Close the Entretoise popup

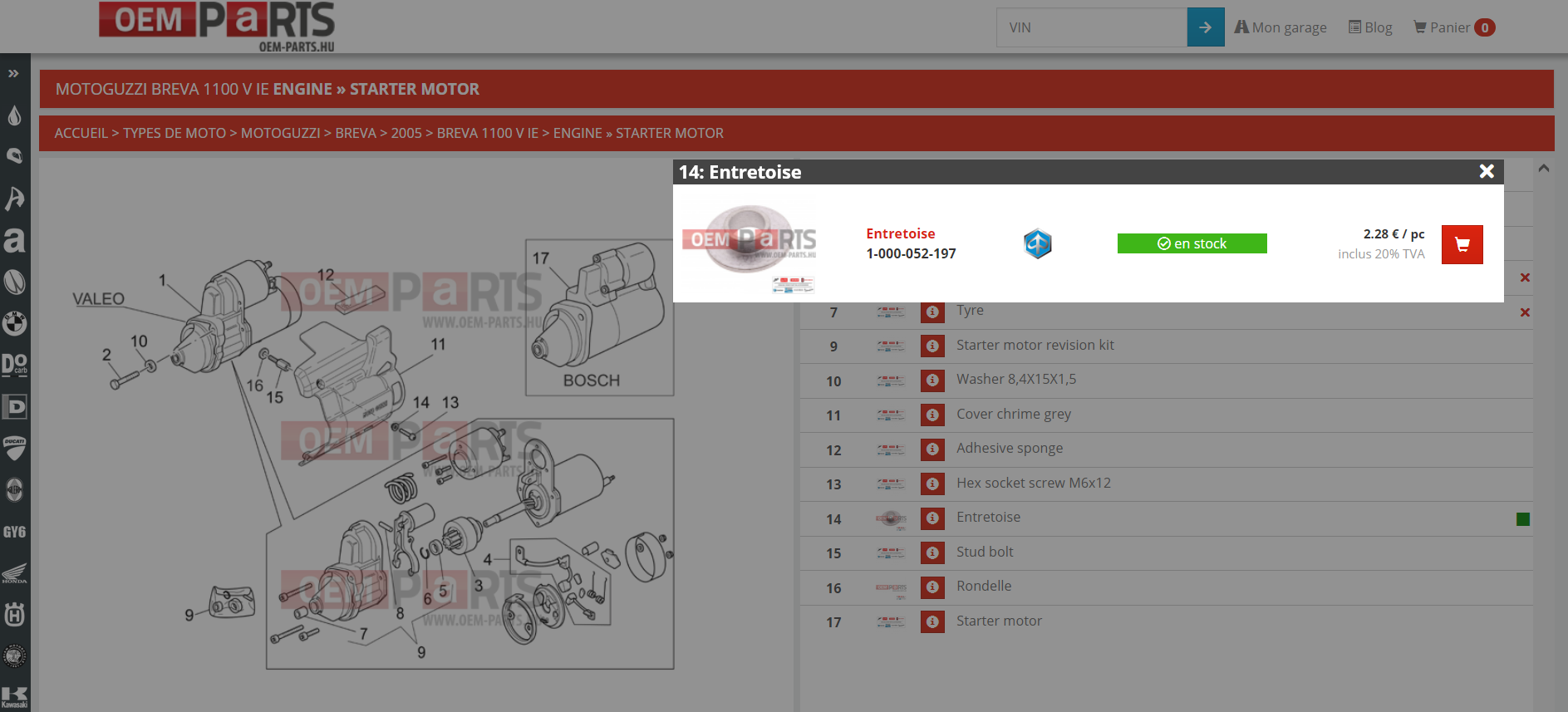pyautogui.click(x=1487, y=171)
